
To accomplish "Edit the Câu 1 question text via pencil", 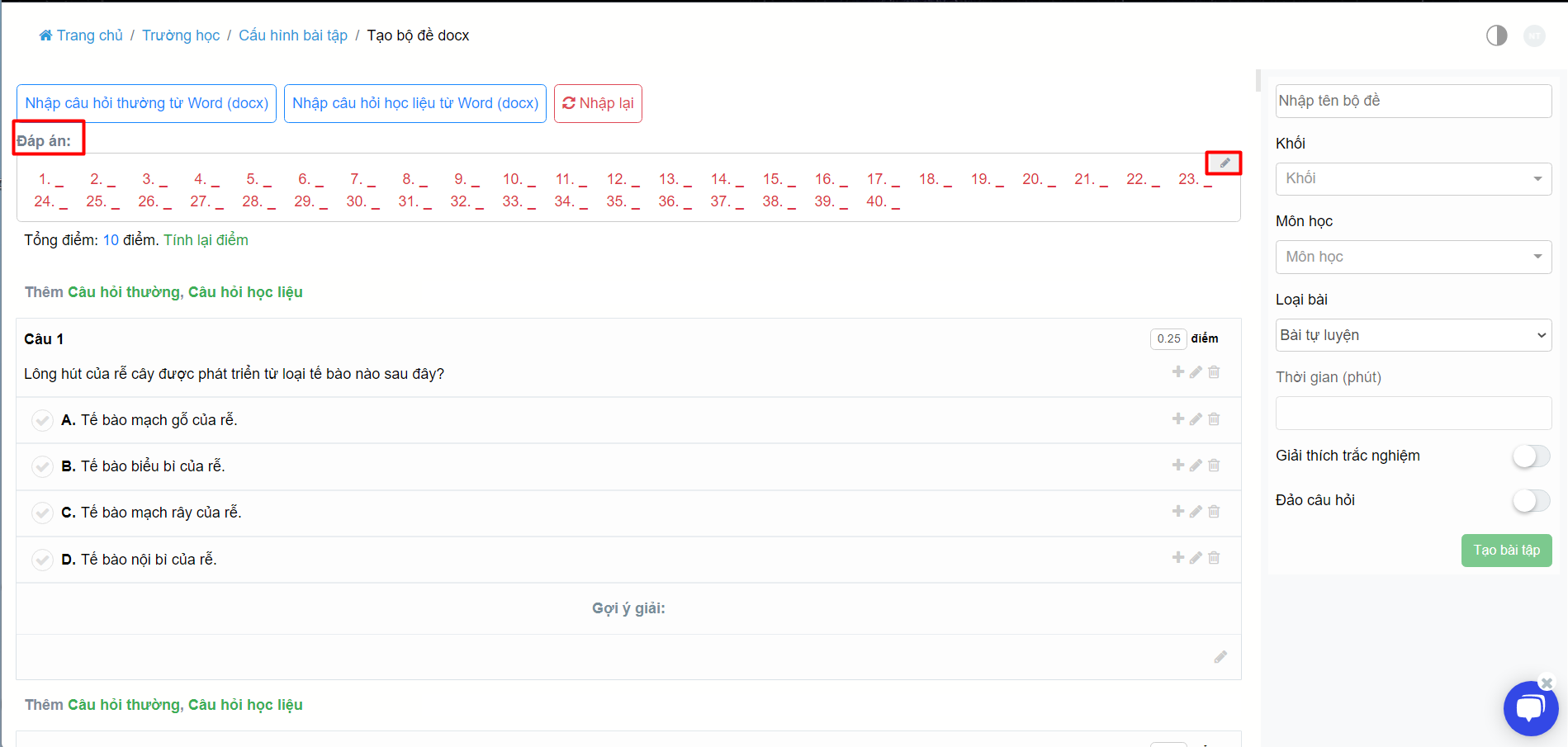I will click(x=1196, y=372).
